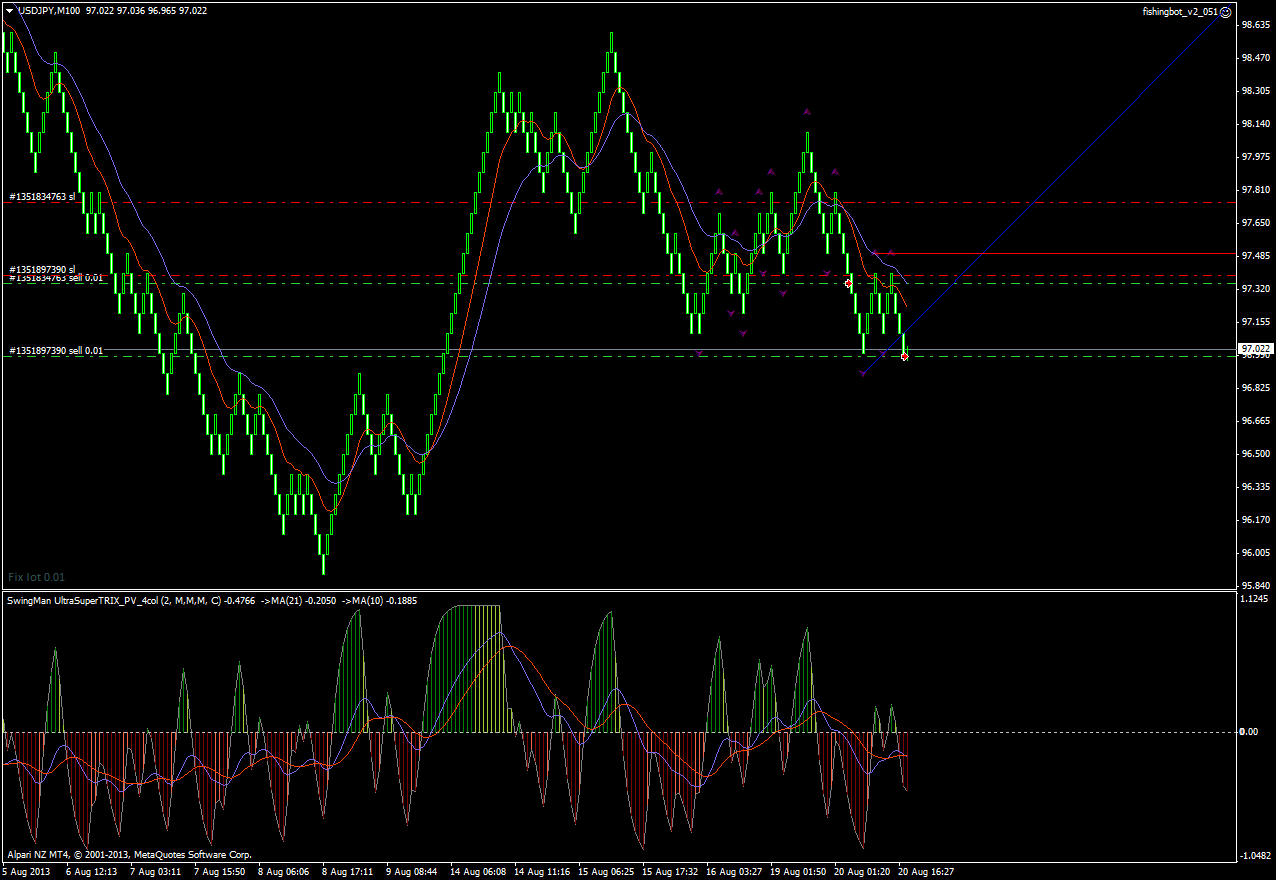The width and height of the screenshot is (1276, 880).
Task: Click the 97.320 price axis label
Action: click(1255, 289)
